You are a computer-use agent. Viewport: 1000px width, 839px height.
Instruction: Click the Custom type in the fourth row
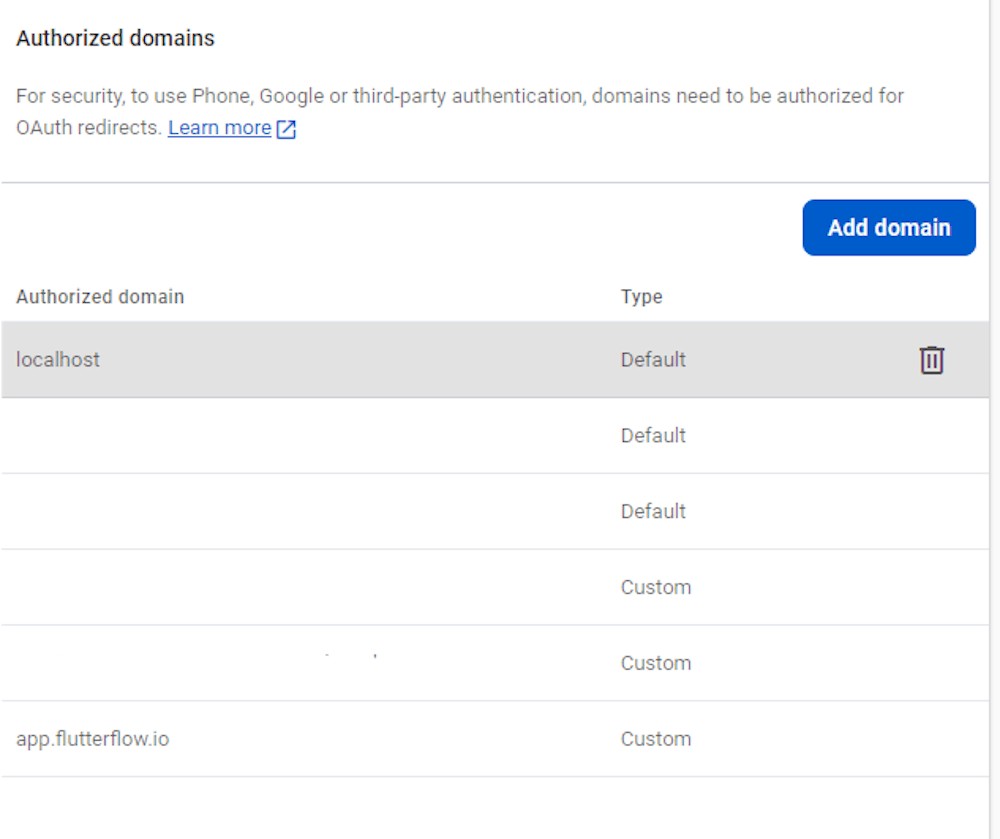tap(655, 587)
